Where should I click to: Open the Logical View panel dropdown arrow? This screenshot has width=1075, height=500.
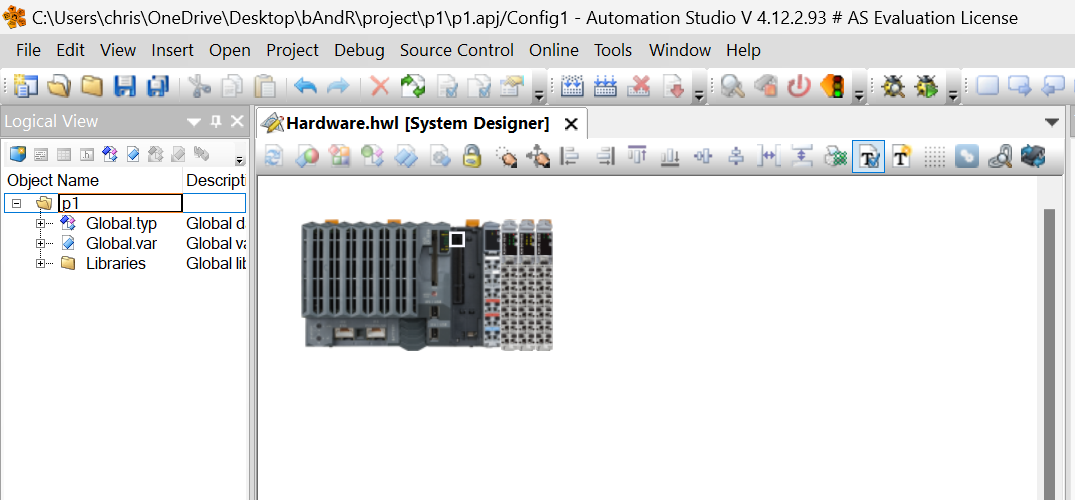pos(194,122)
